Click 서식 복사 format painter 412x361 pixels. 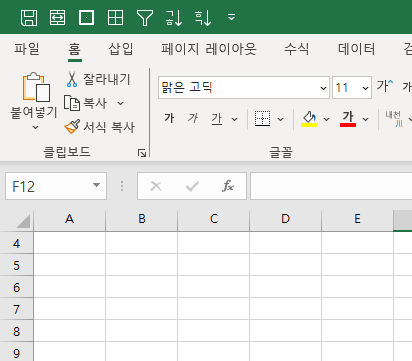click(100, 127)
